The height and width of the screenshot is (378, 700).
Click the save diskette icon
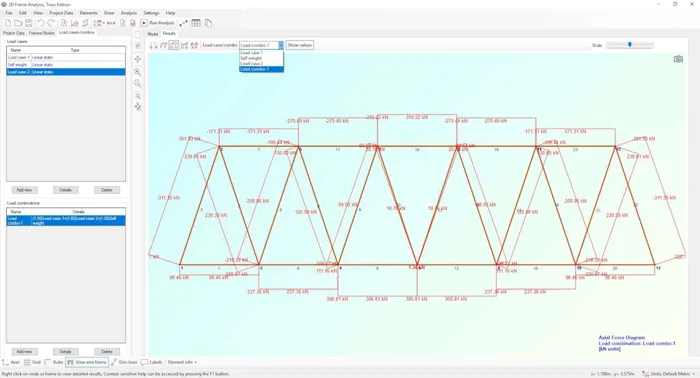click(29, 23)
